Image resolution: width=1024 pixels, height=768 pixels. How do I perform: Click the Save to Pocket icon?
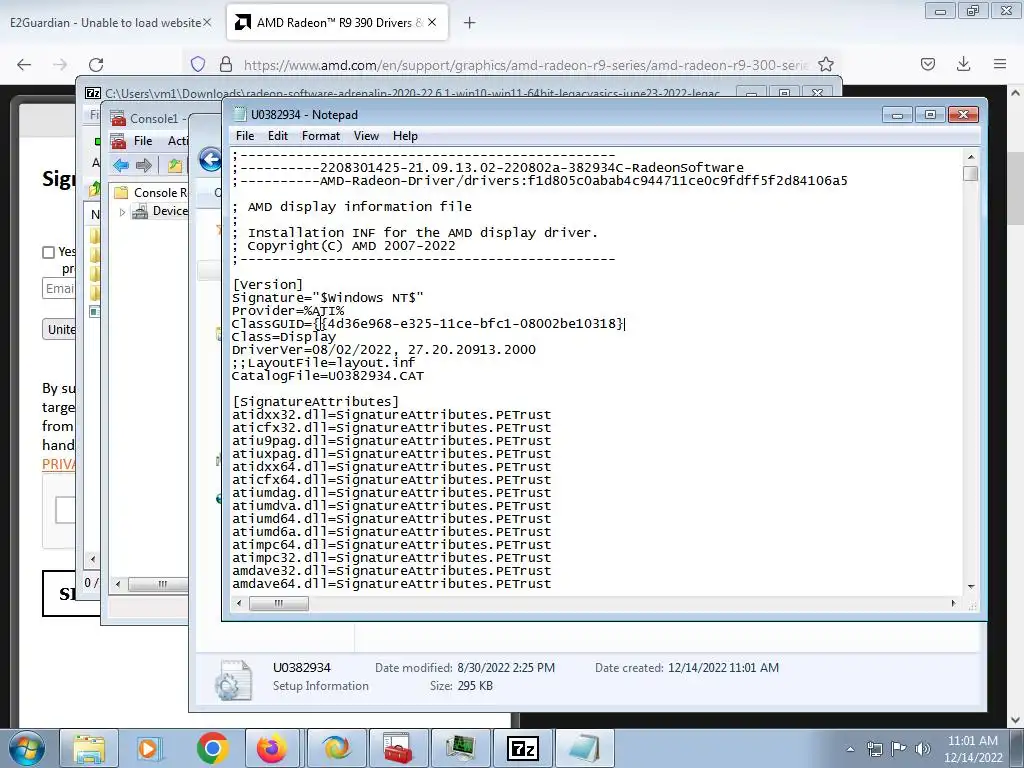[x=928, y=64]
